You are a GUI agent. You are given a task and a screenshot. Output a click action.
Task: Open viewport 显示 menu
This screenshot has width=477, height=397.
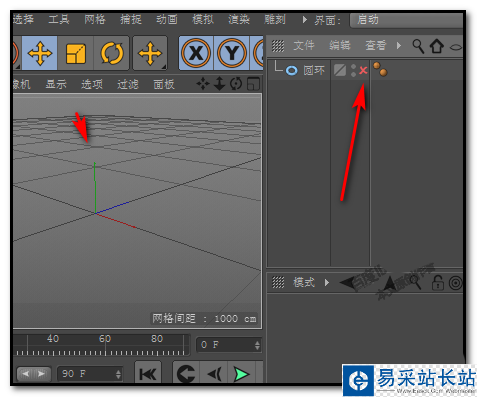[56, 84]
